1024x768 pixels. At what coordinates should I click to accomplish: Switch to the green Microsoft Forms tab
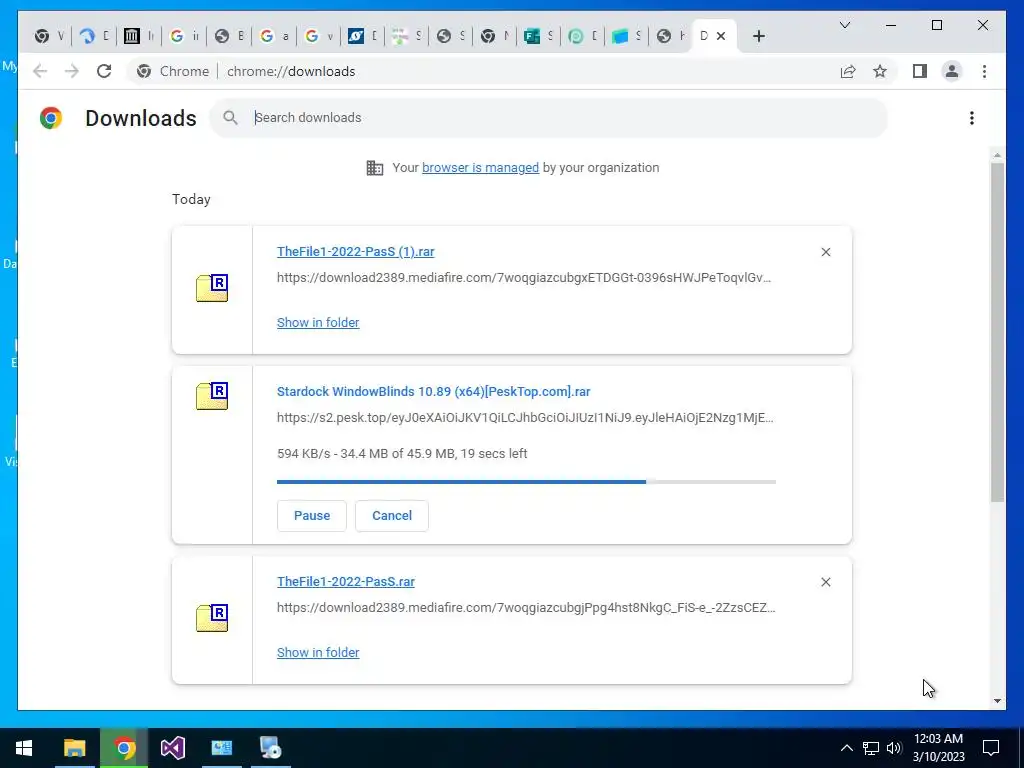532,36
